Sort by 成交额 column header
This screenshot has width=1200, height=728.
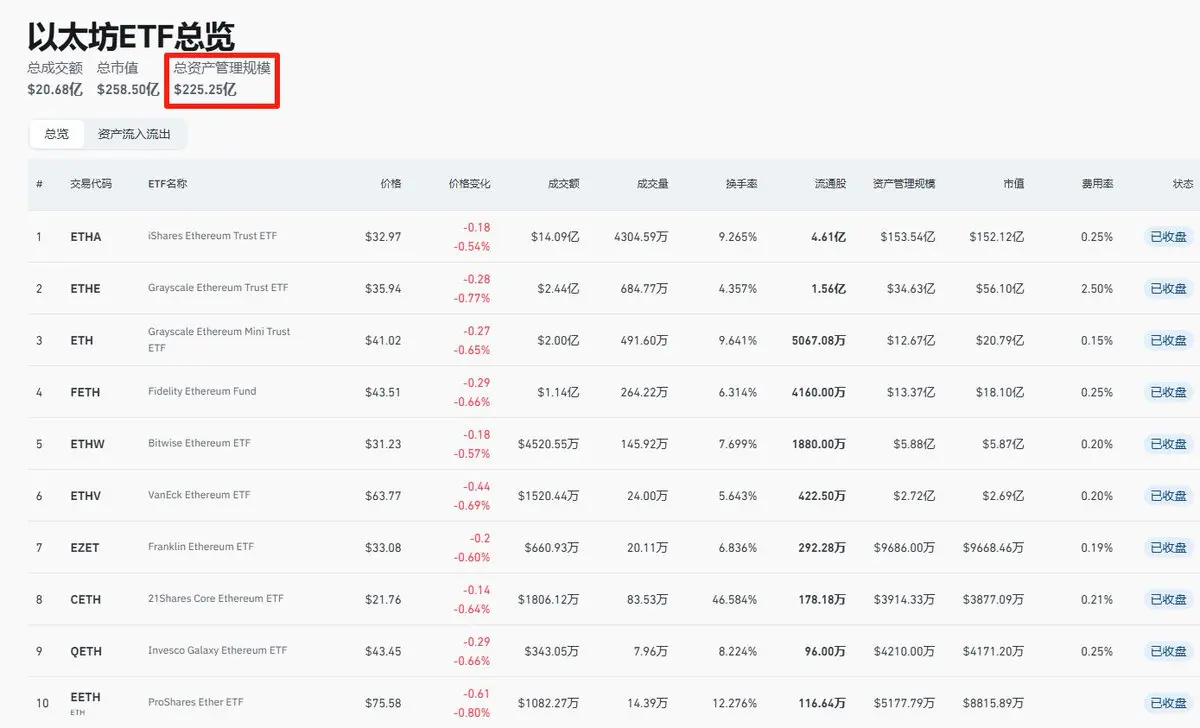coord(564,184)
